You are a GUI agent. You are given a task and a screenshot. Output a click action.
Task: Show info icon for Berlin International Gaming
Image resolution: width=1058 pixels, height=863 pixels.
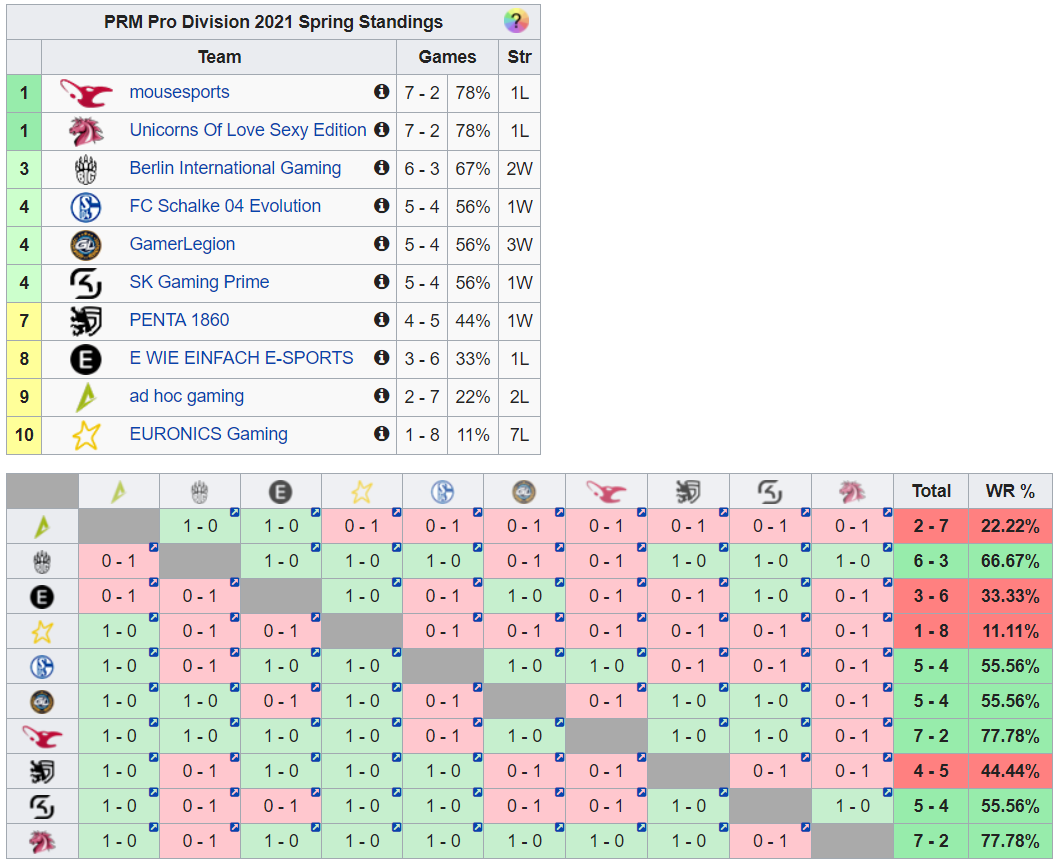tap(381, 168)
